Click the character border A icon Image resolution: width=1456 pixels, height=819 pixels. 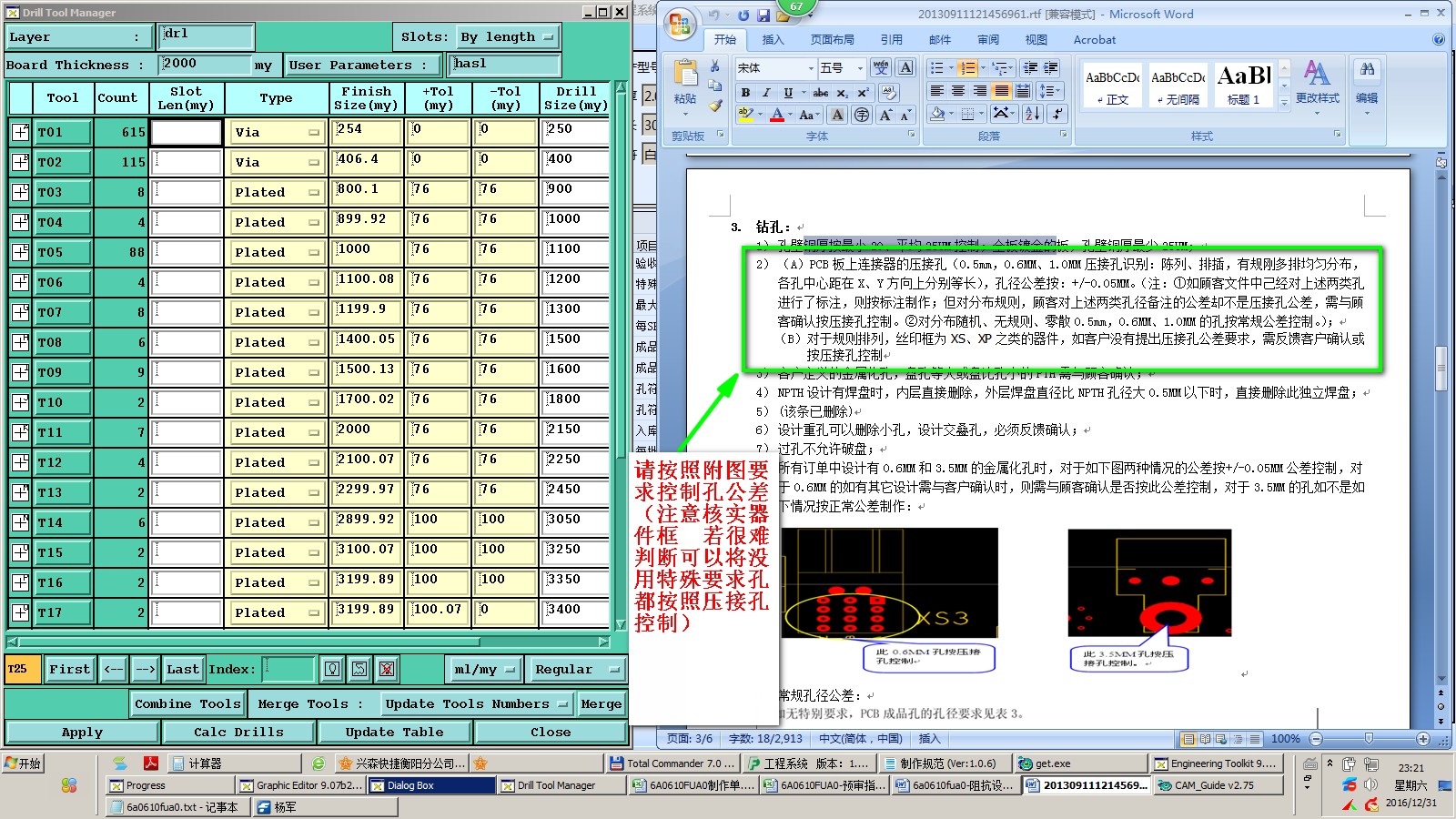(905, 68)
